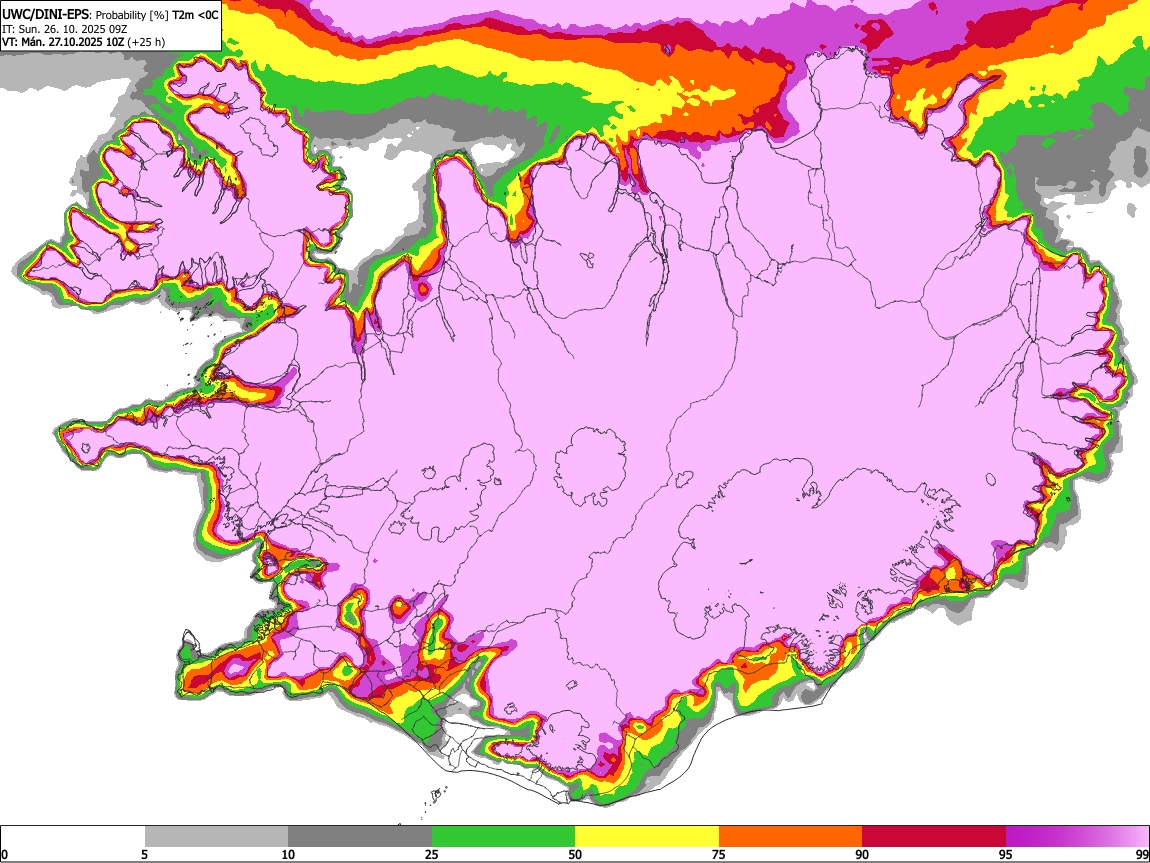This screenshot has width=1150, height=863.
Task: Click the legend label 0
Action: tap(4, 855)
